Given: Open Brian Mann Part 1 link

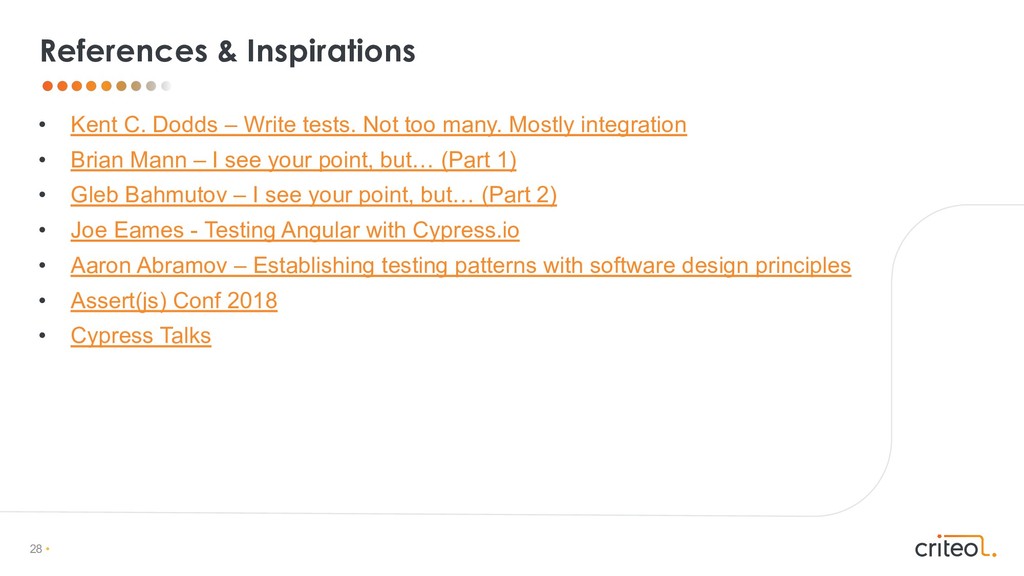Looking at the screenshot, I should tap(293, 161).
